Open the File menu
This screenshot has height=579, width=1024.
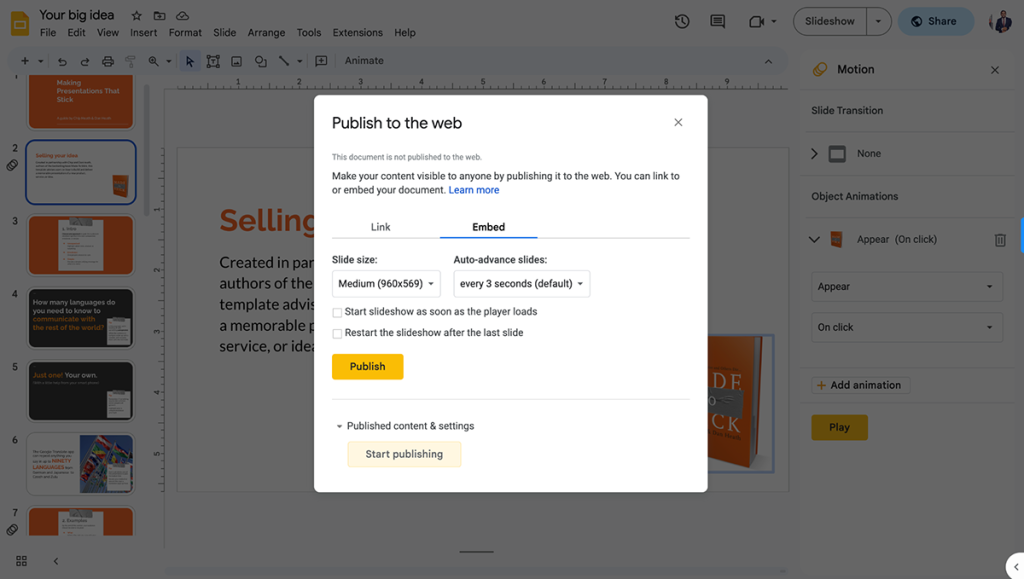(48, 33)
